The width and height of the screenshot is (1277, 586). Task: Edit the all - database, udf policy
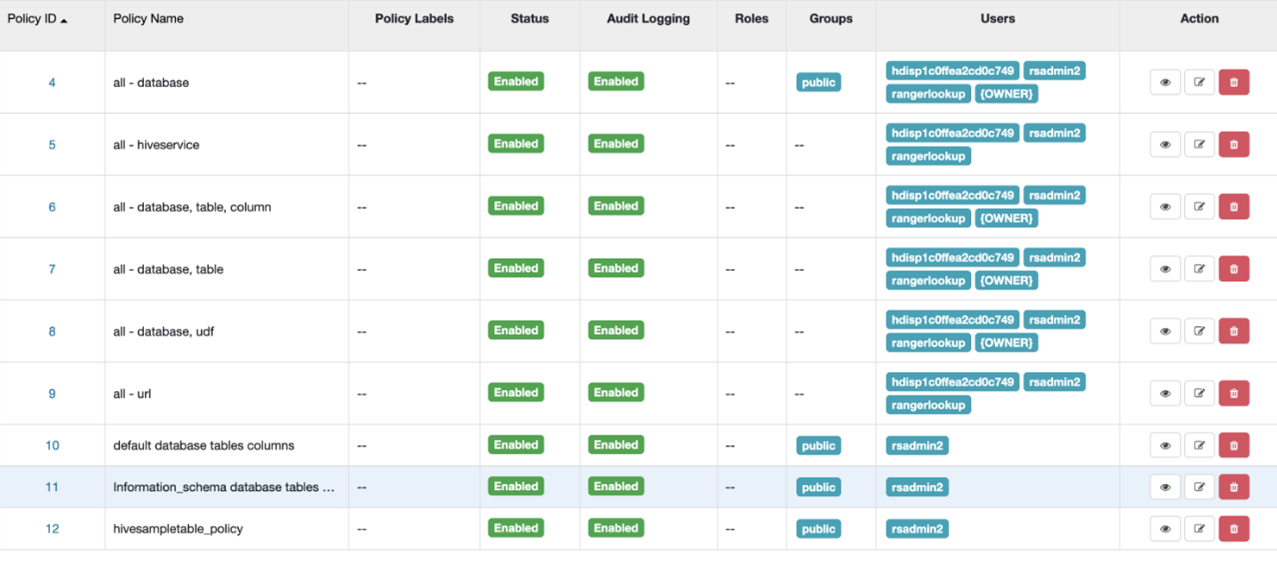pos(1199,331)
